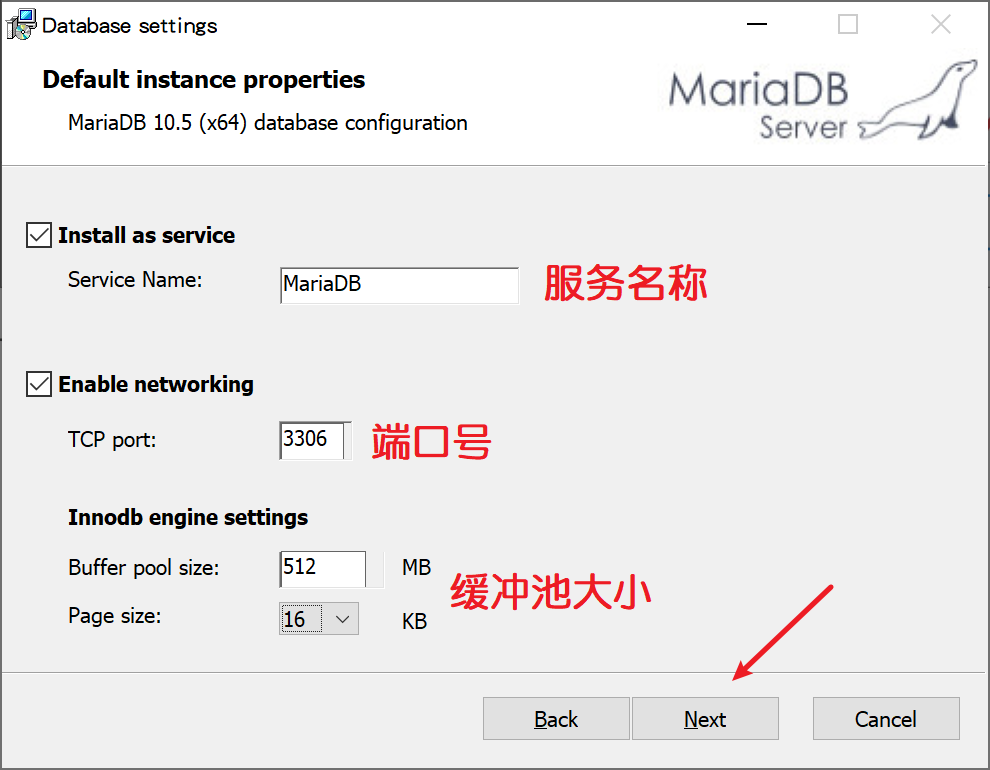
Task: Click the KB unit label
Action: pos(414,622)
